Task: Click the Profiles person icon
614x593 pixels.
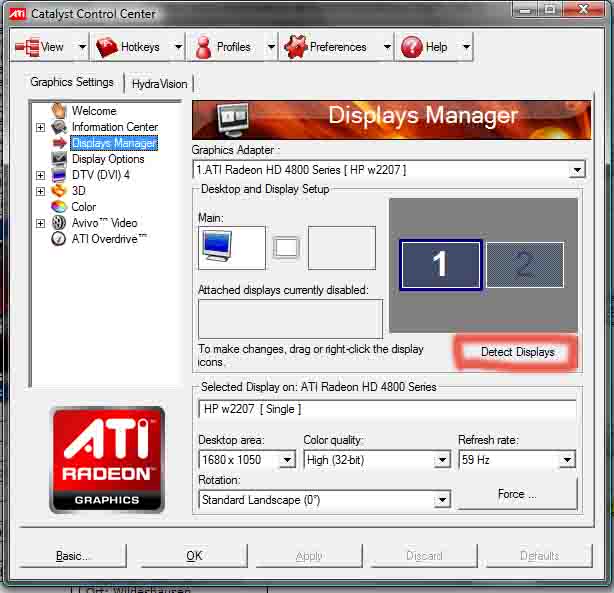Action: pos(203,47)
